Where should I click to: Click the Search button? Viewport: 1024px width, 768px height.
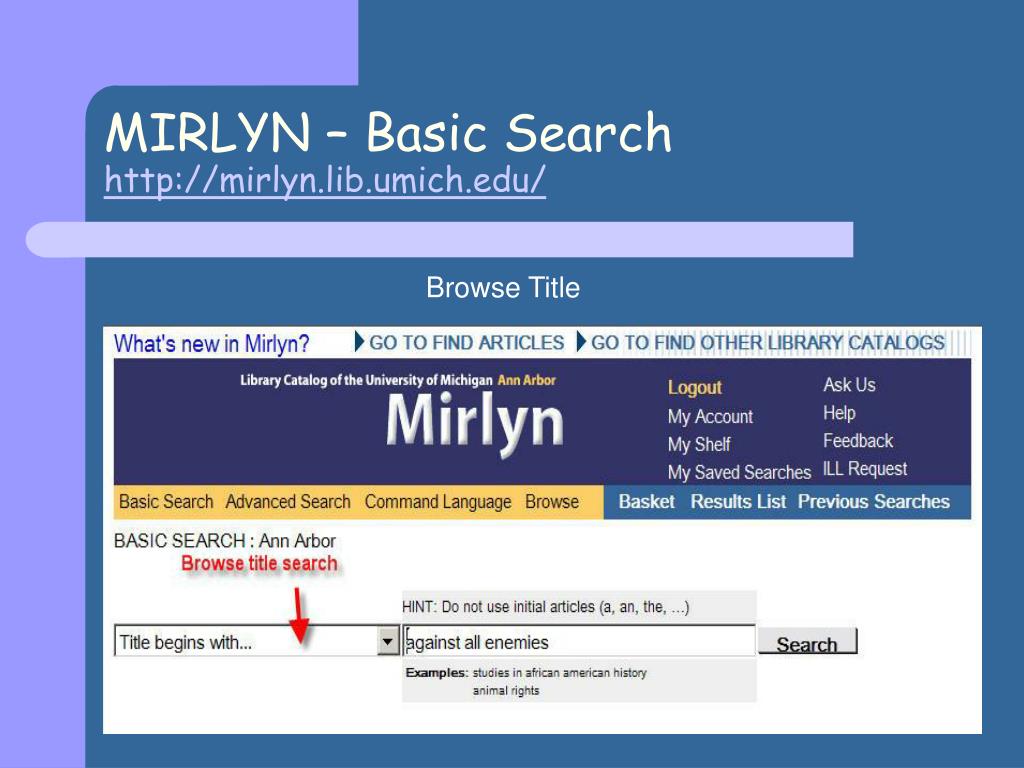pos(807,642)
